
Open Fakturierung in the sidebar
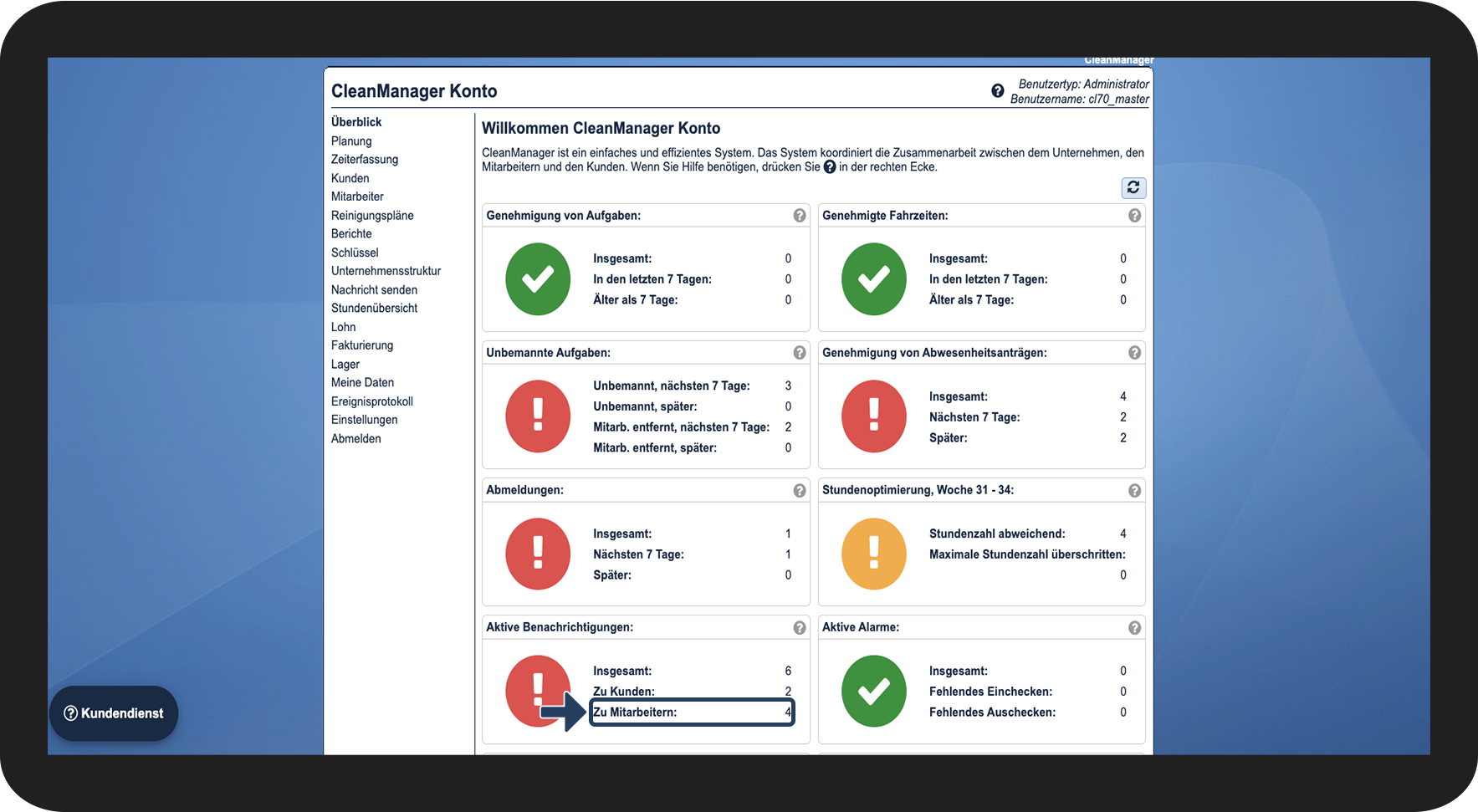click(362, 345)
